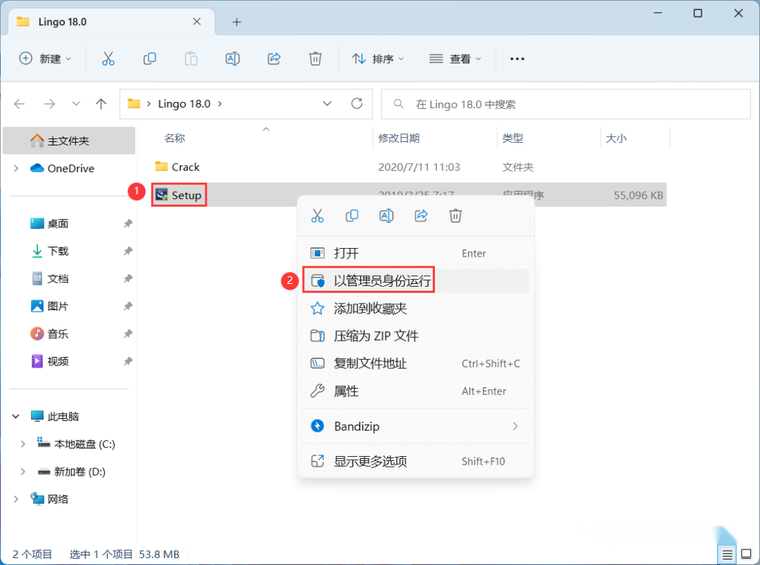Go forward with the right arrow
The height and width of the screenshot is (565, 760).
49,103
